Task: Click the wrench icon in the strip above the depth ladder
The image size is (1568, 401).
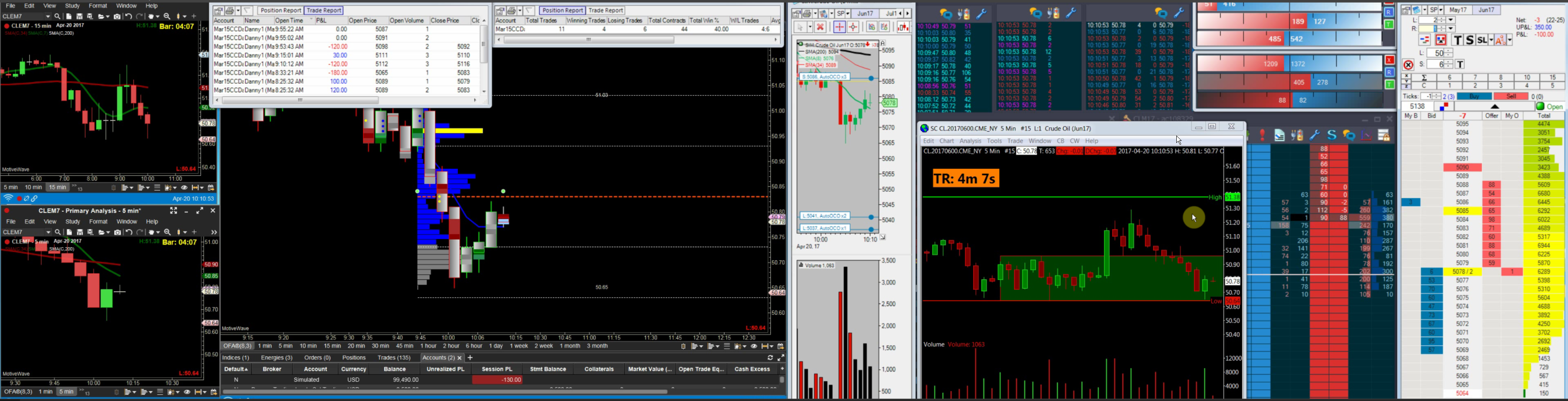Action: tap(1315, 136)
